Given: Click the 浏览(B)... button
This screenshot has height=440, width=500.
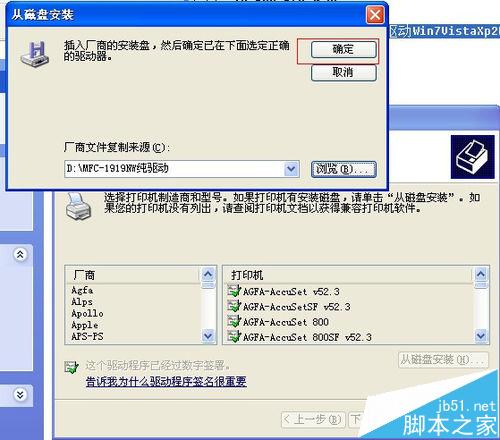Looking at the screenshot, I should point(344,169).
